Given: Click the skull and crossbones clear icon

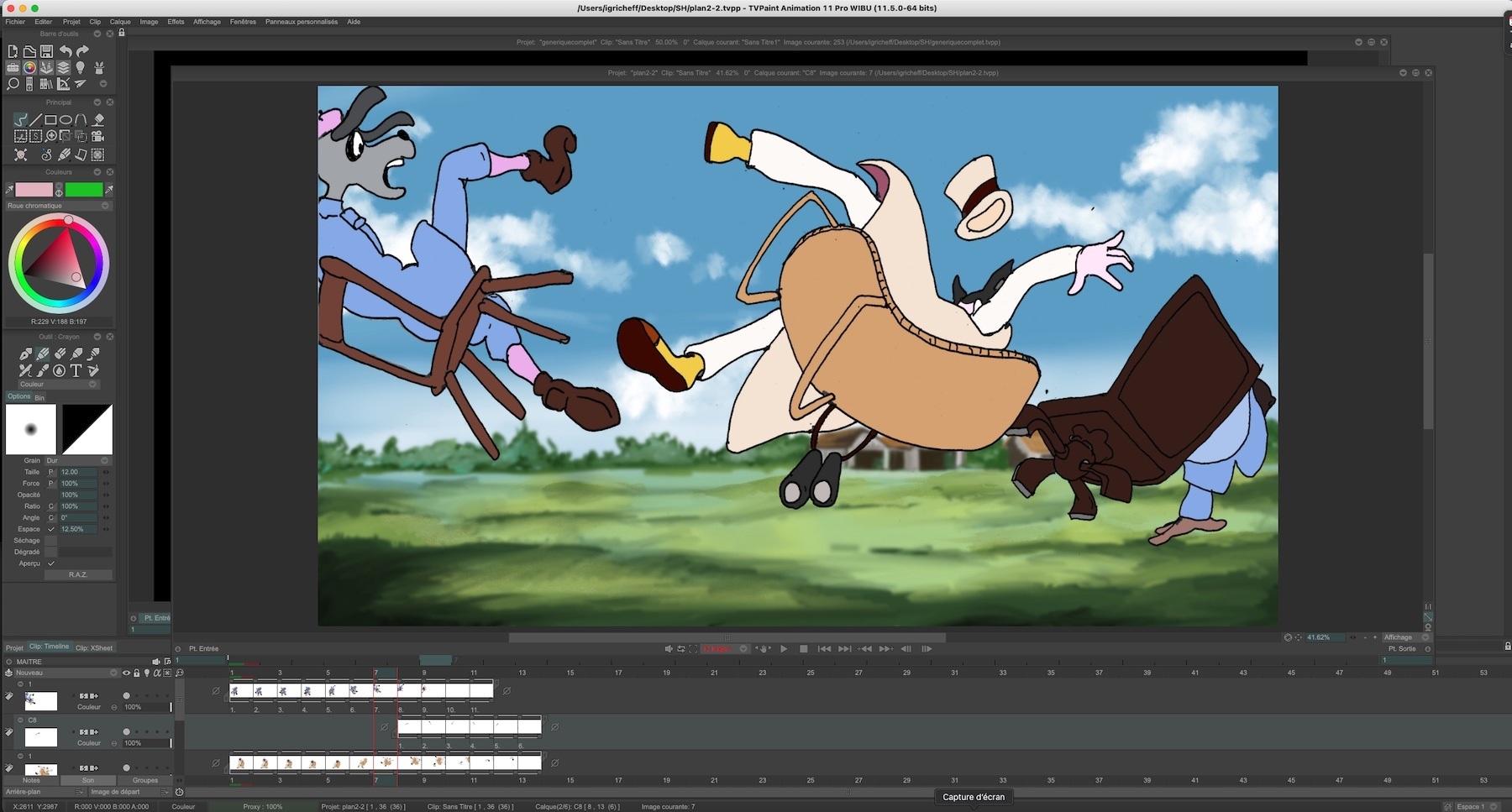Looking at the screenshot, I should (20, 155).
